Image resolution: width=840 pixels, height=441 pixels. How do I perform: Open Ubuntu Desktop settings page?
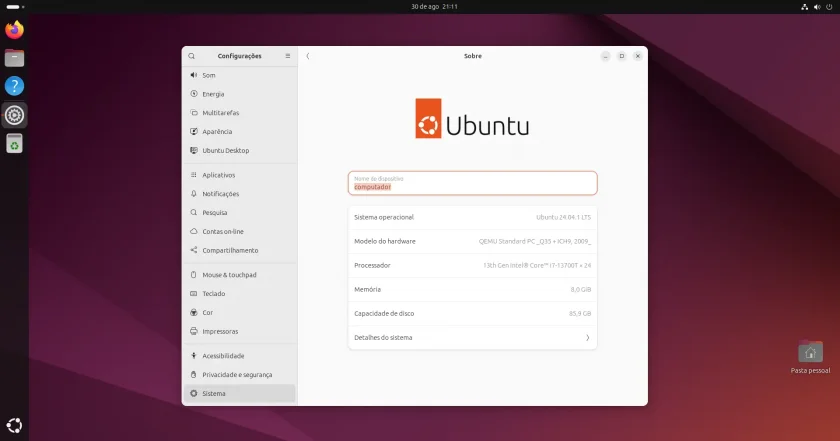coord(239,150)
